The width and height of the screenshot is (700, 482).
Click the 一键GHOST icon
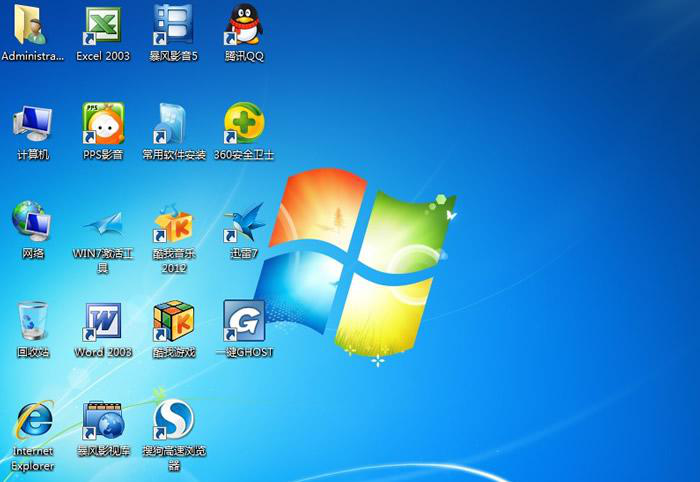pos(244,320)
